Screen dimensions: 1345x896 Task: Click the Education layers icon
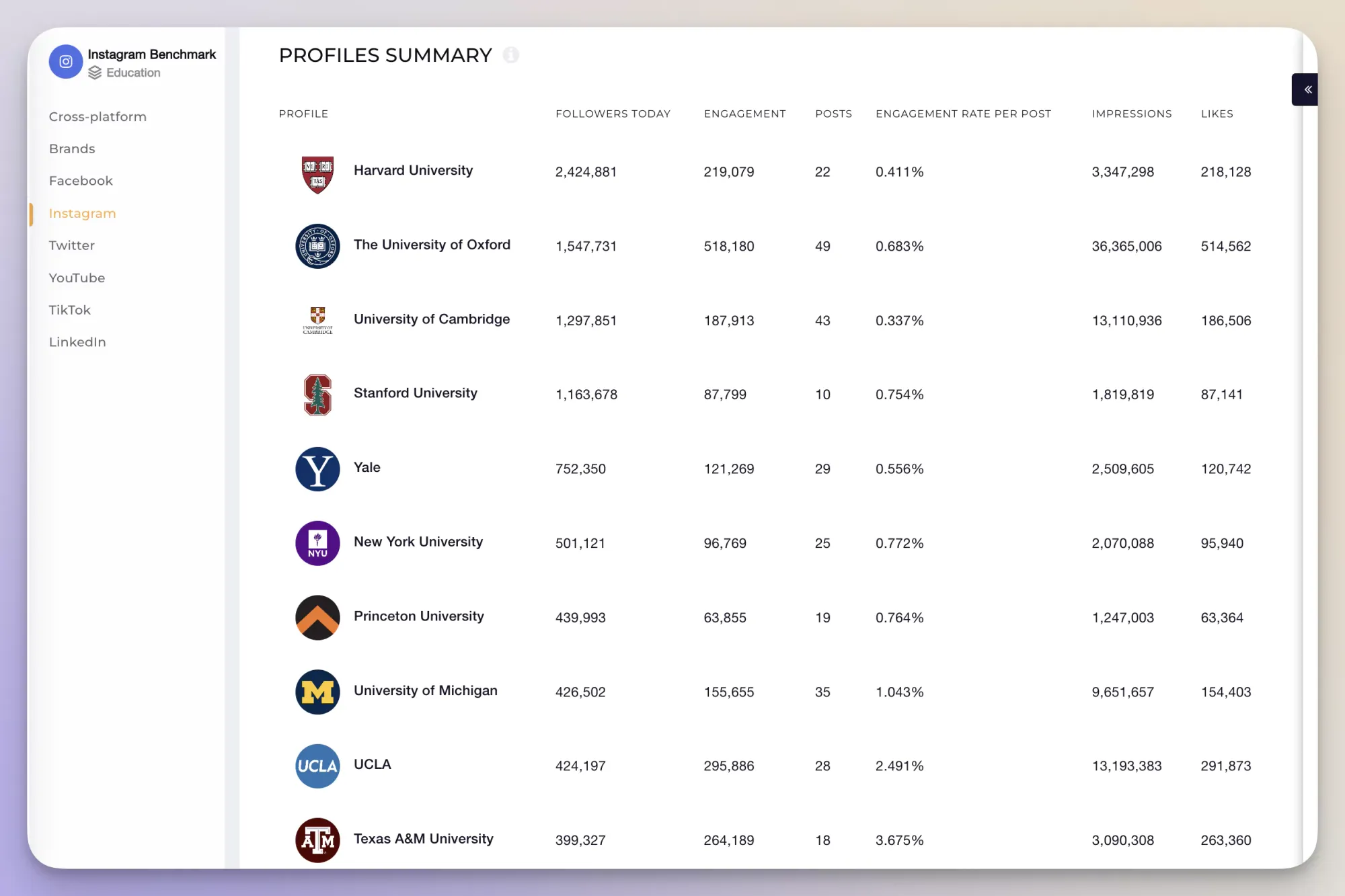point(95,73)
